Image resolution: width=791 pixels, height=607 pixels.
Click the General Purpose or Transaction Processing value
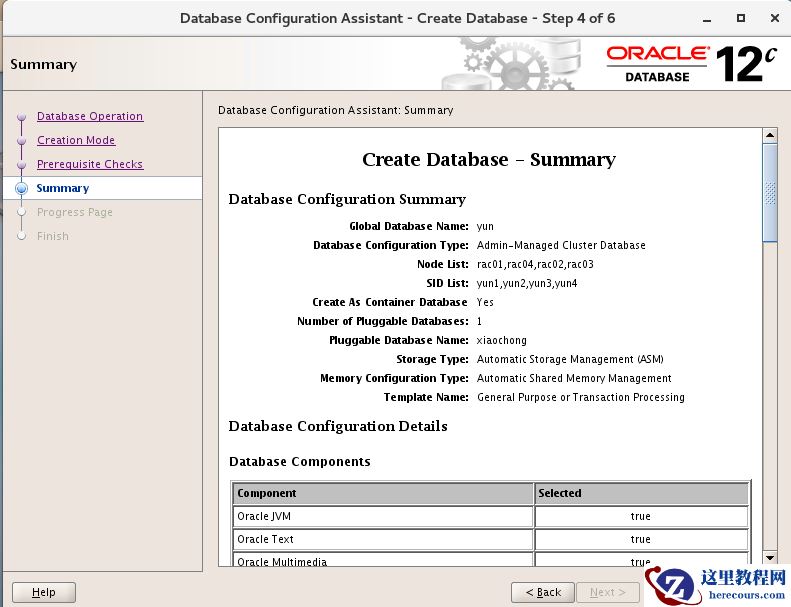pos(581,398)
